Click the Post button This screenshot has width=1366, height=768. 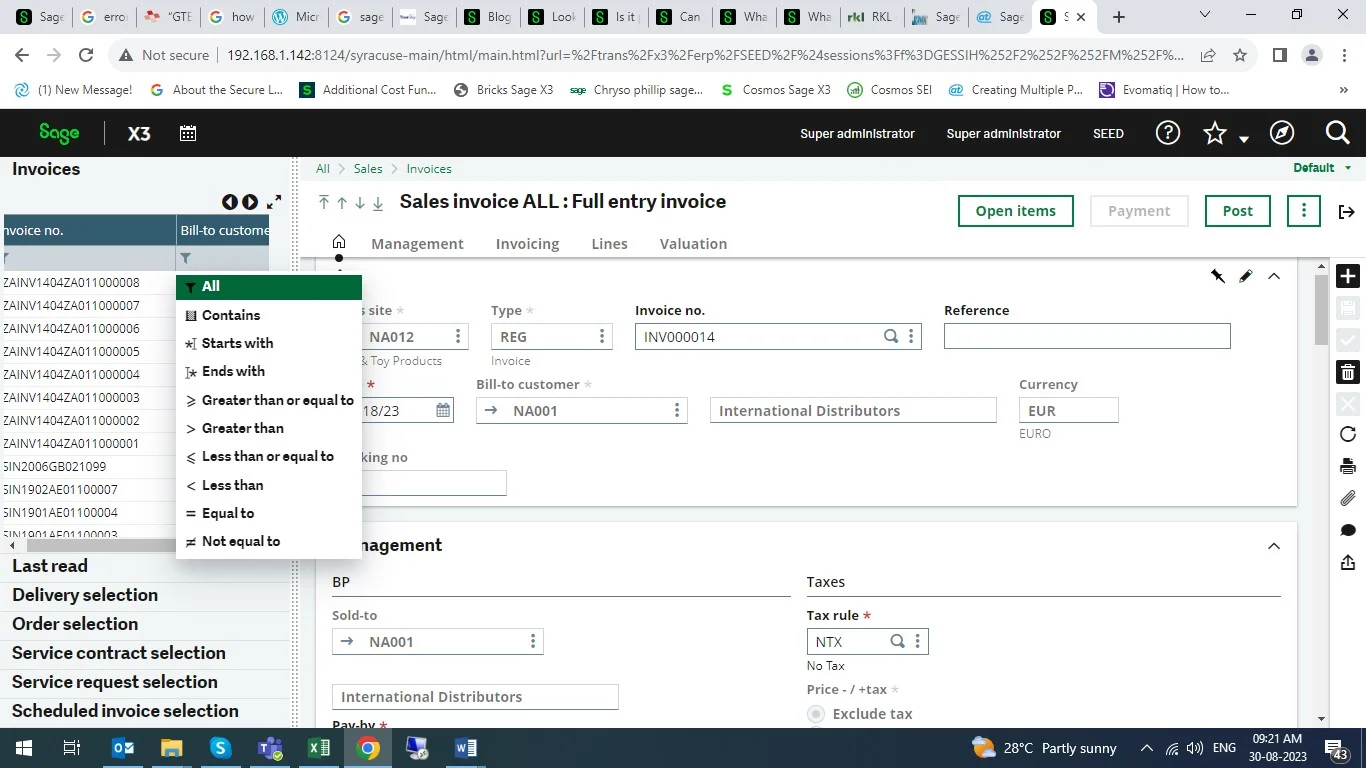coord(1237,211)
